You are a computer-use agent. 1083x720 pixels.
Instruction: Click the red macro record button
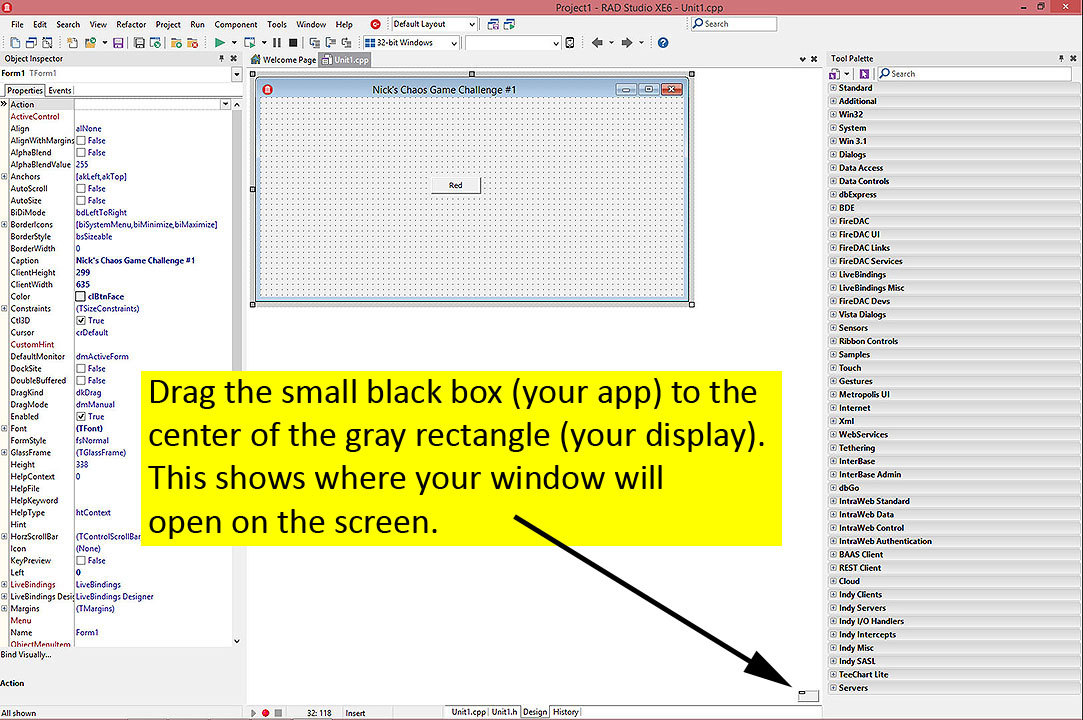(x=265, y=713)
